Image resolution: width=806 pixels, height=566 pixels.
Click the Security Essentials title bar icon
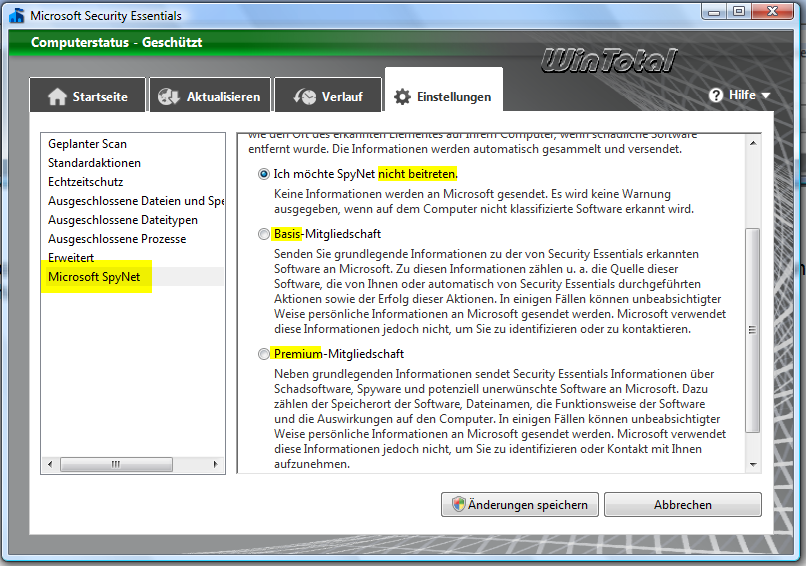pyautogui.click(x=16, y=15)
